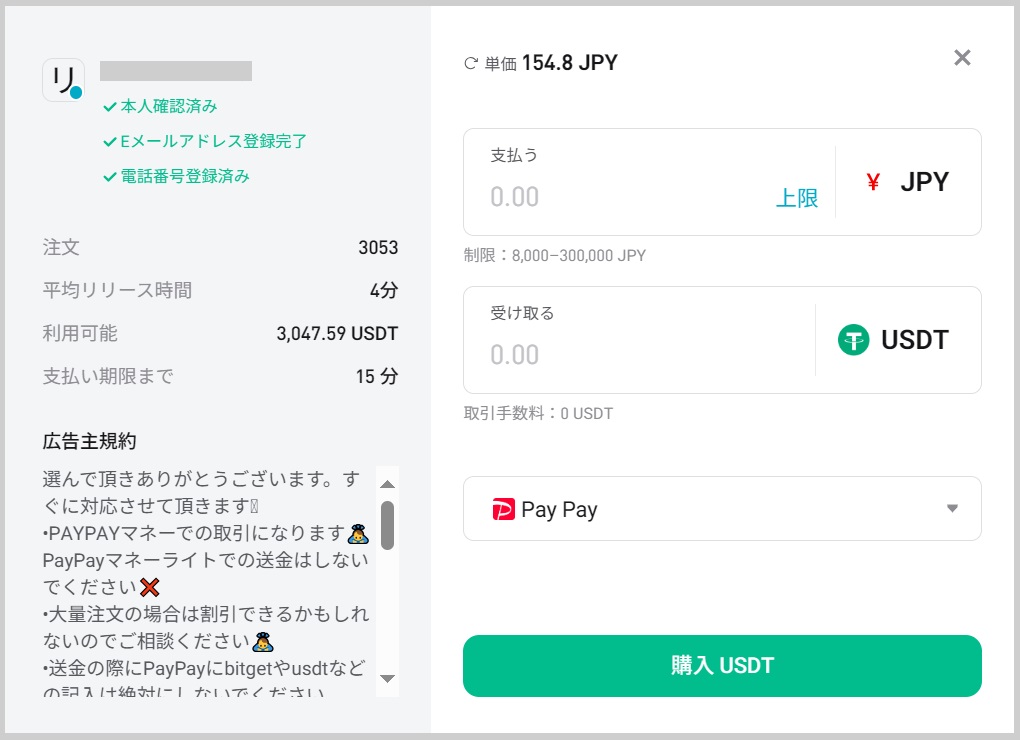Click the JPY currency label
Viewport: 1020px width, 740px height.
[x=924, y=182]
